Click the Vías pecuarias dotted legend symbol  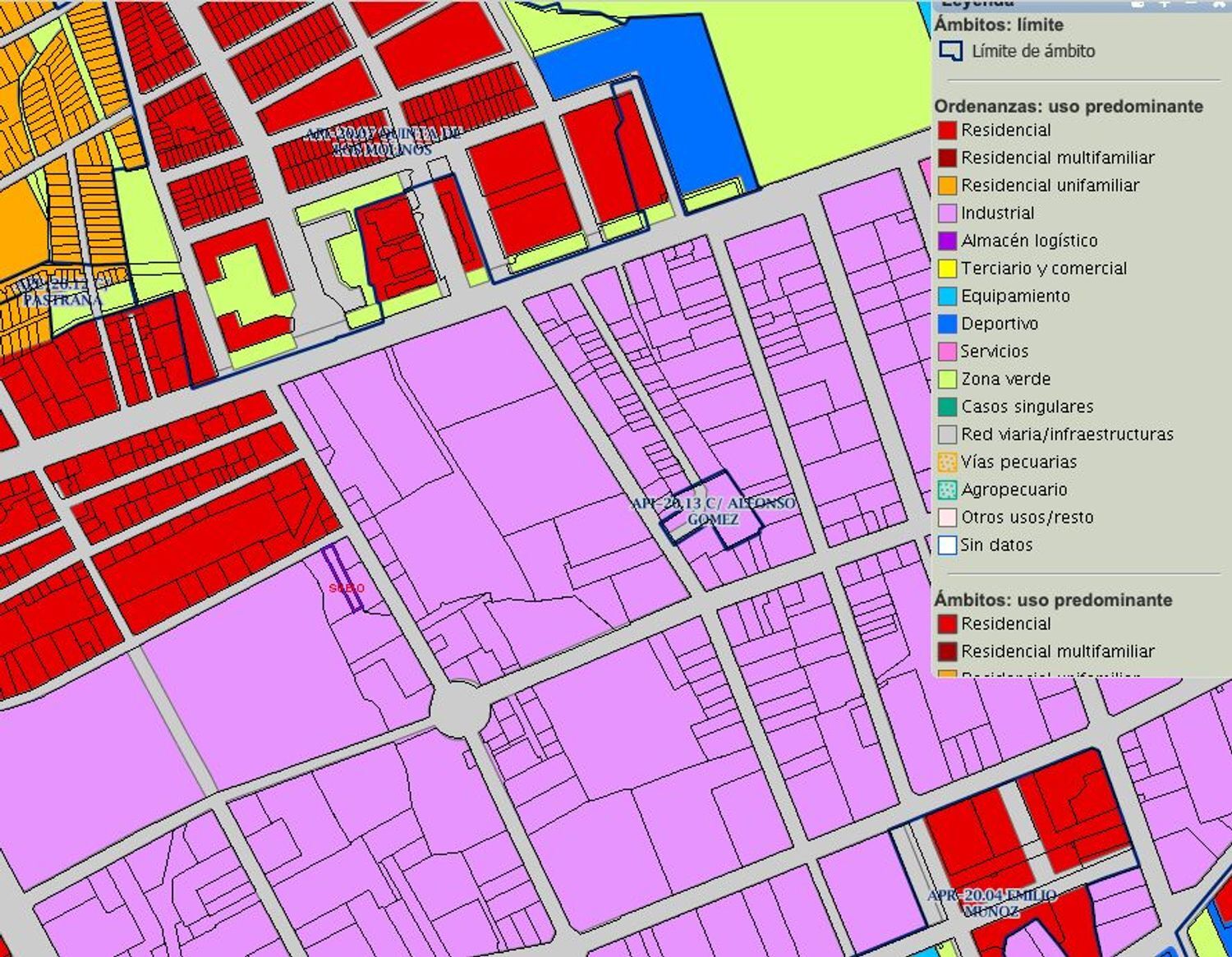[x=947, y=462]
